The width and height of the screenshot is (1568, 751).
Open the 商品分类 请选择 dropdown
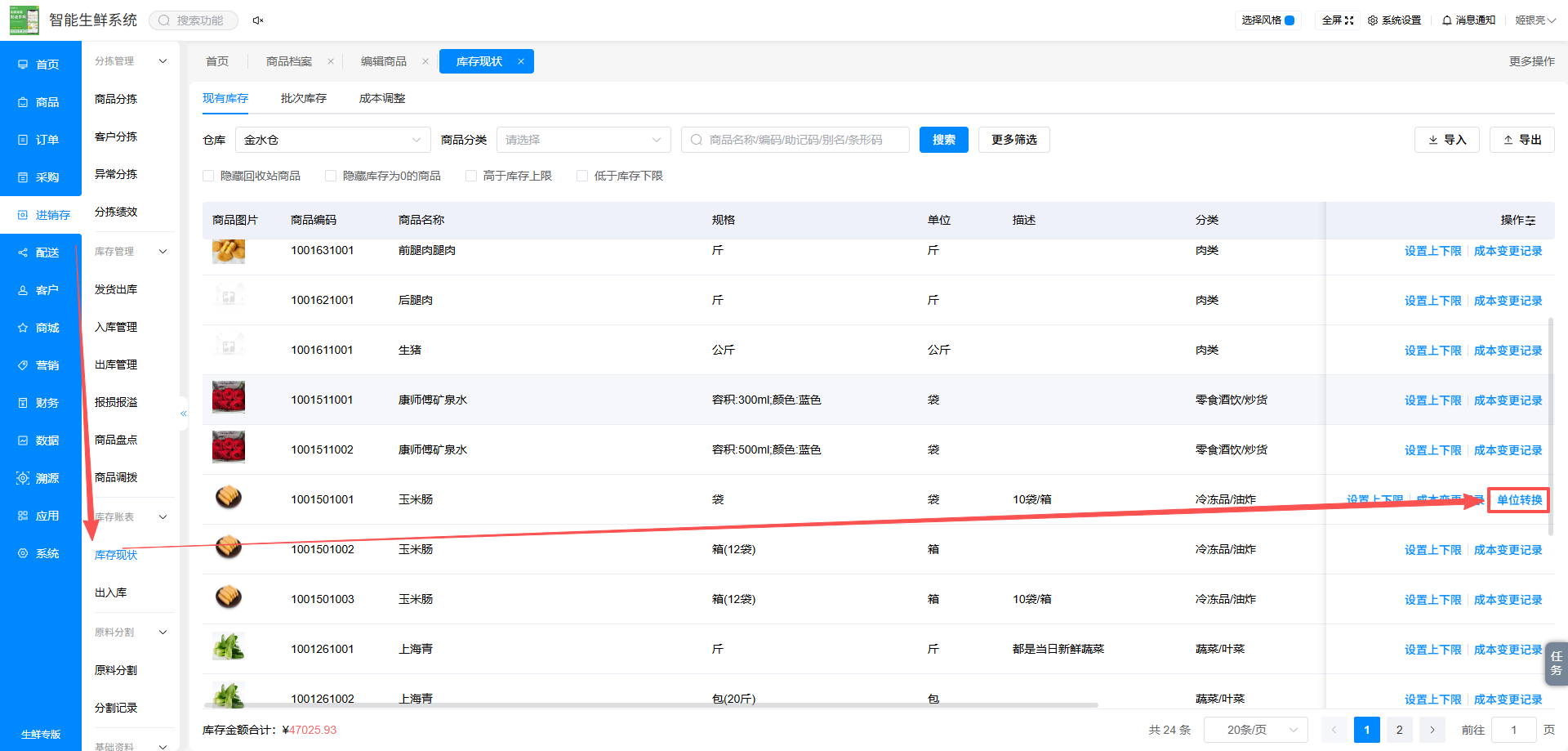pyautogui.click(x=584, y=140)
